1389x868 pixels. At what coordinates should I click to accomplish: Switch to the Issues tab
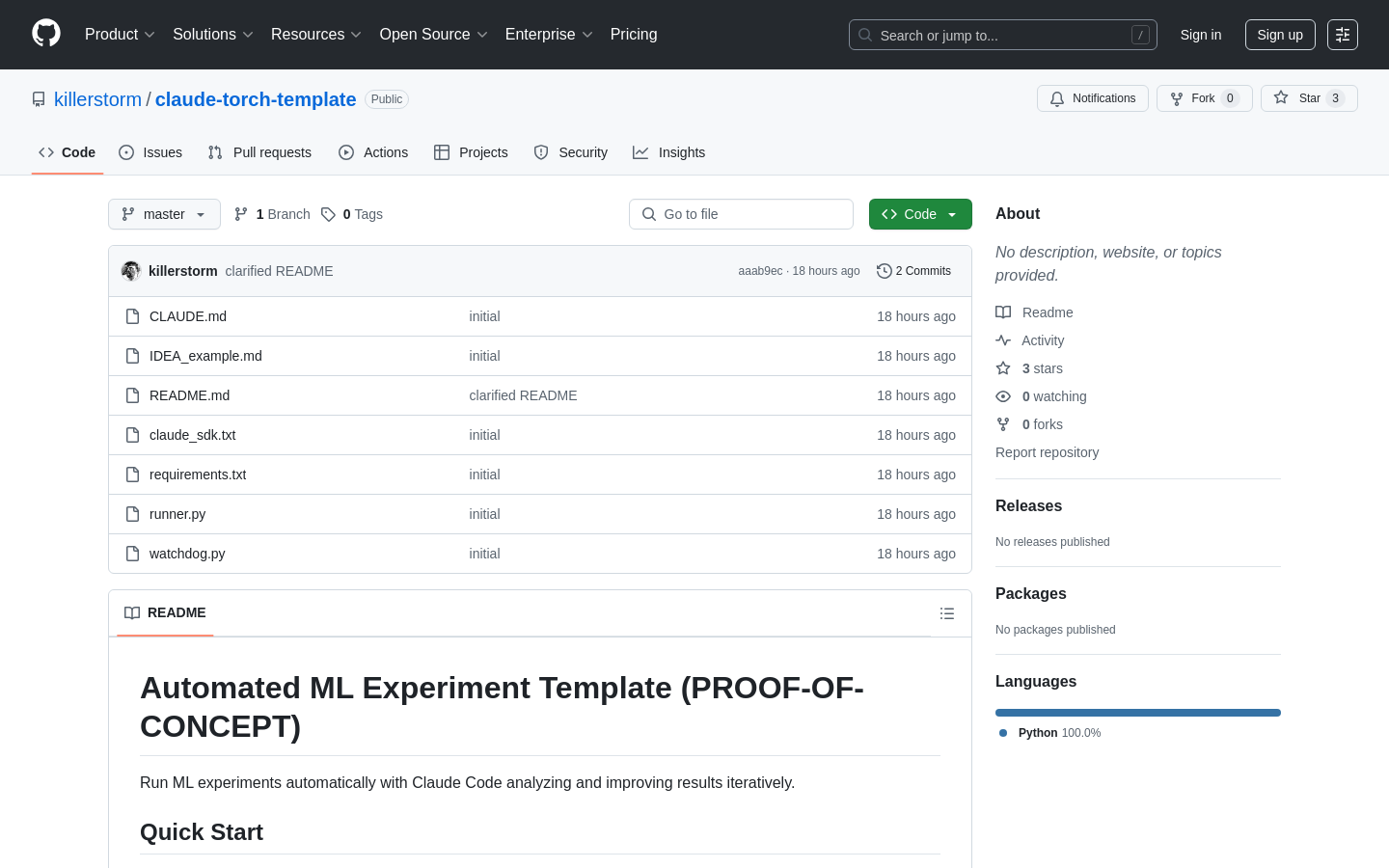pyautogui.click(x=150, y=152)
